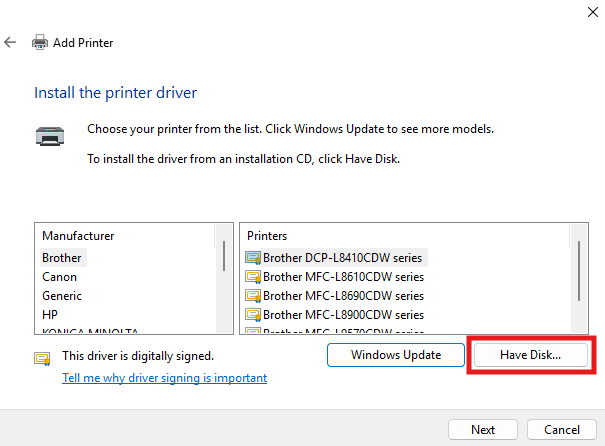Image resolution: width=605 pixels, height=446 pixels.
Task: Click the back arrow icon
Action: [10, 42]
